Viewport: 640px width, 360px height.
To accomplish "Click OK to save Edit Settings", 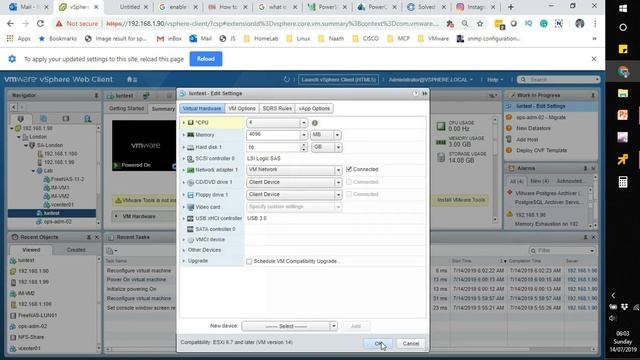I will (378, 344).
